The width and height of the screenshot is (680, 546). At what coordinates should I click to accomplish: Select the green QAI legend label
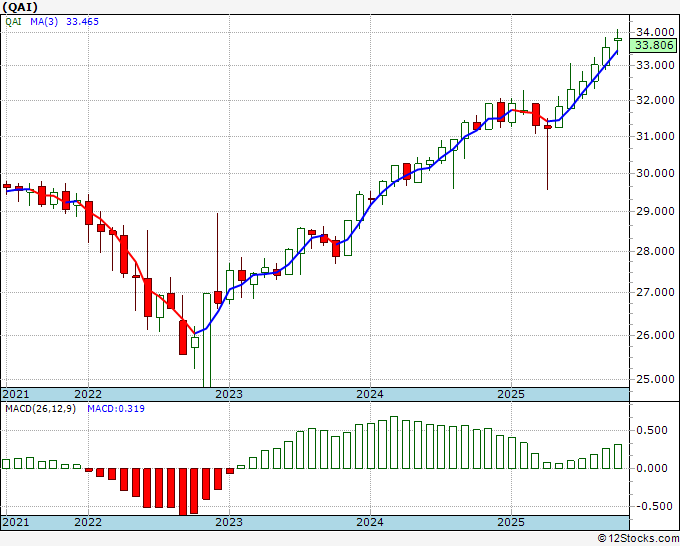[13, 22]
